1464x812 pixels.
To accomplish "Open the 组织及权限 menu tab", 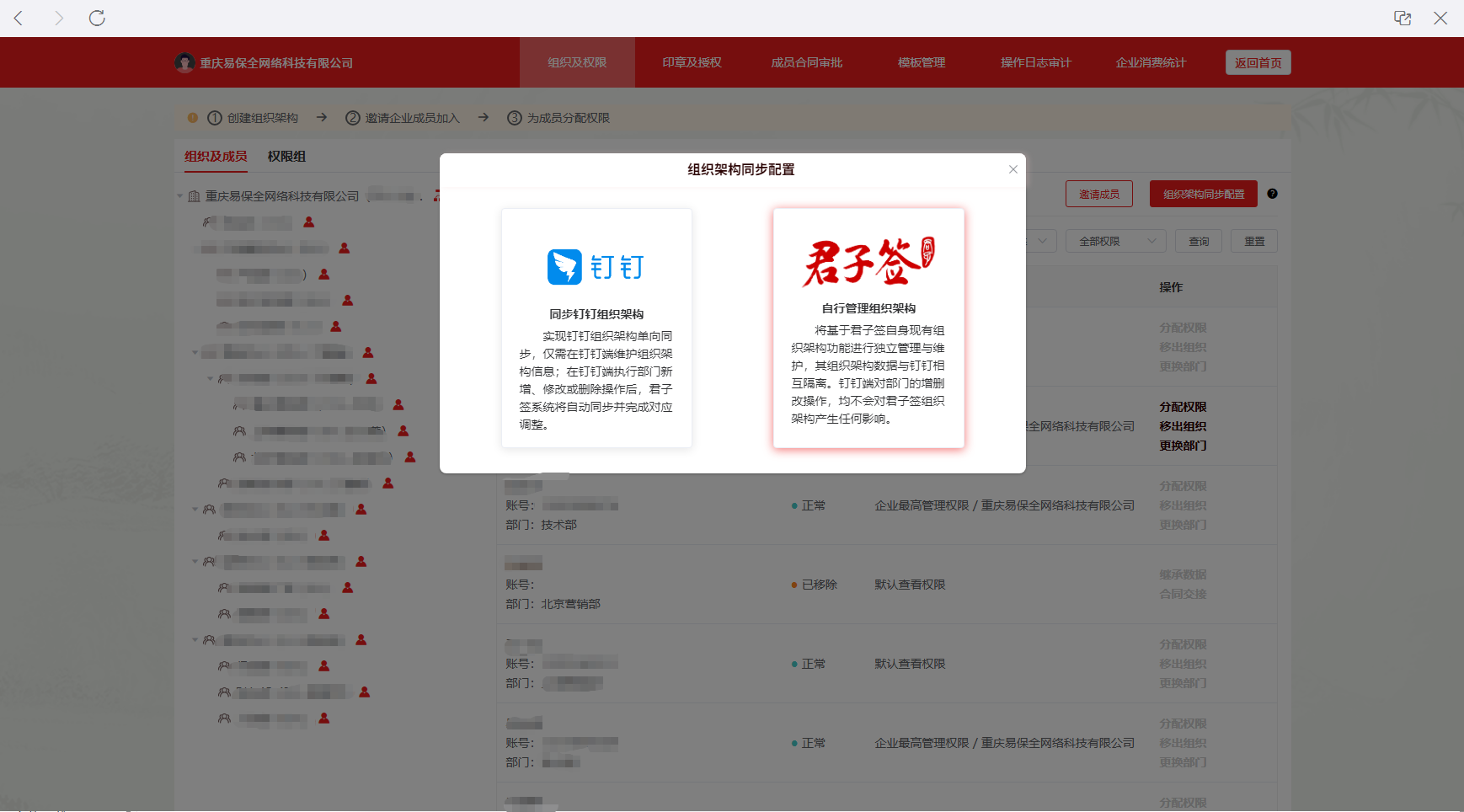I will click(x=577, y=62).
